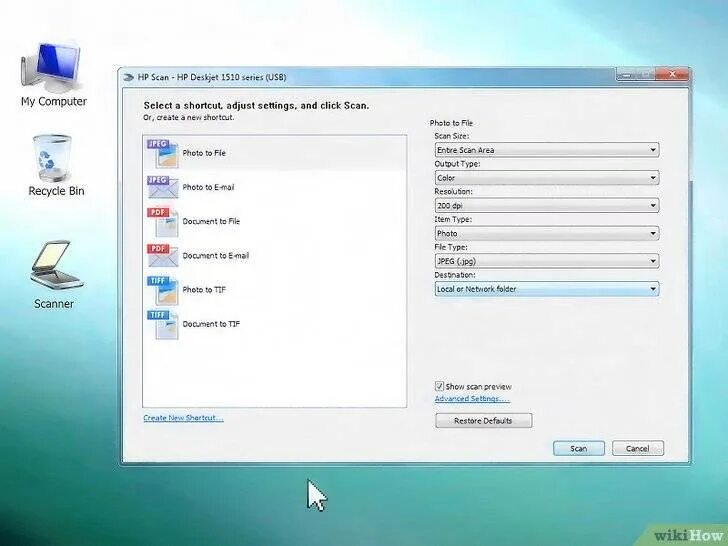The height and width of the screenshot is (546, 728).
Task: Click the Restore Defaults button
Action: [483, 421]
